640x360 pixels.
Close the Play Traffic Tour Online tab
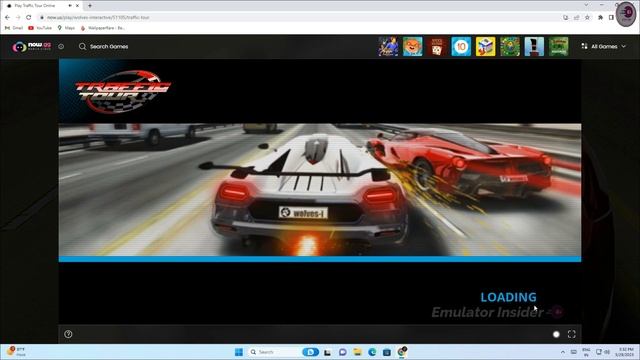pyautogui.click(x=77, y=6)
